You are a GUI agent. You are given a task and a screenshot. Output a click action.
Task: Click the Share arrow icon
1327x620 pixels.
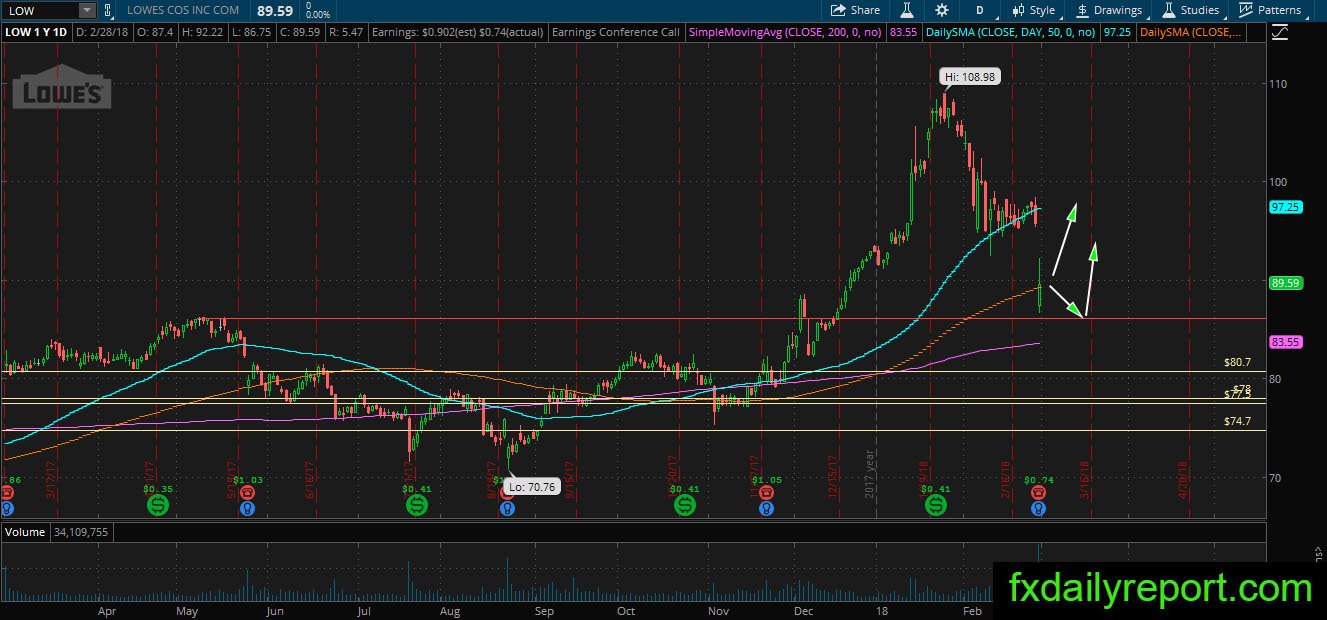click(838, 10)
